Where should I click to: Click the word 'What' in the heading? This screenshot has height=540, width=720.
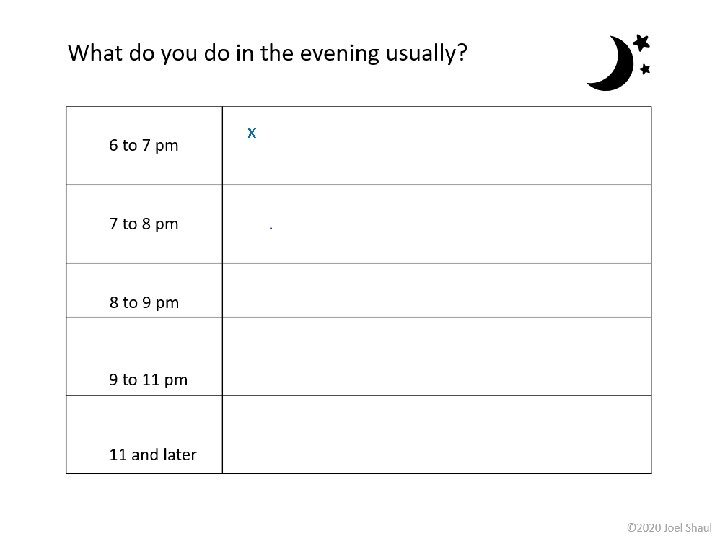click(95, 53)
